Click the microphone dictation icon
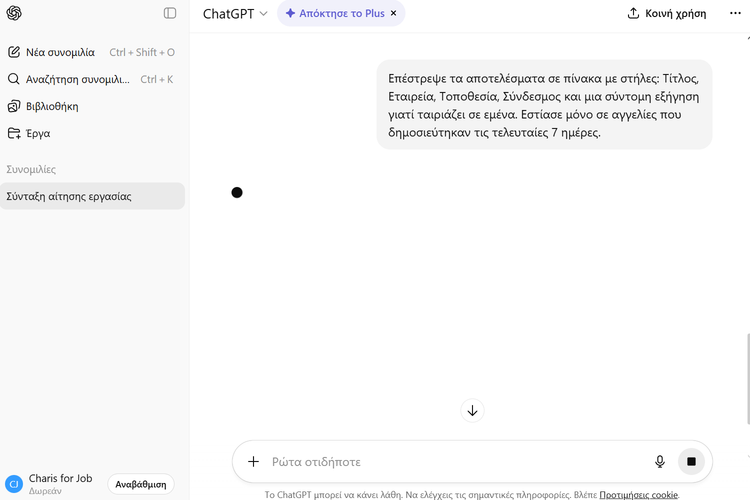Screen dimensions: 750x500 660,462
